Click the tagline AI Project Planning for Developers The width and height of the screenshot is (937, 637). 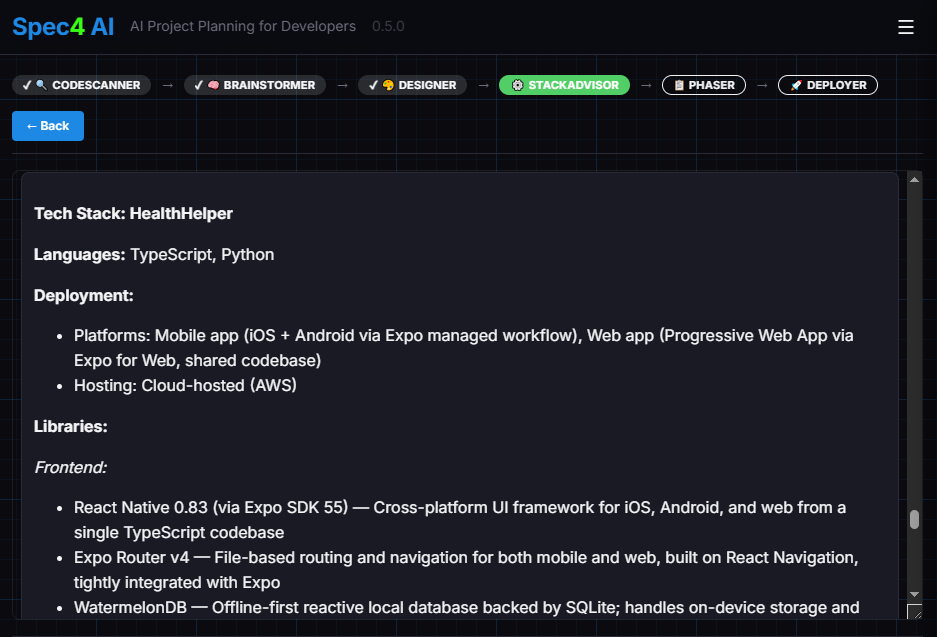click(243, 26)
